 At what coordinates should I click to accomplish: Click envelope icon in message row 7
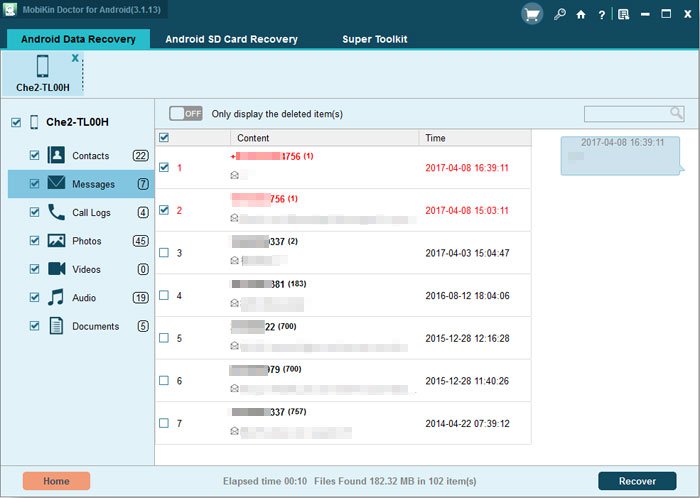(x=234, y=431)
